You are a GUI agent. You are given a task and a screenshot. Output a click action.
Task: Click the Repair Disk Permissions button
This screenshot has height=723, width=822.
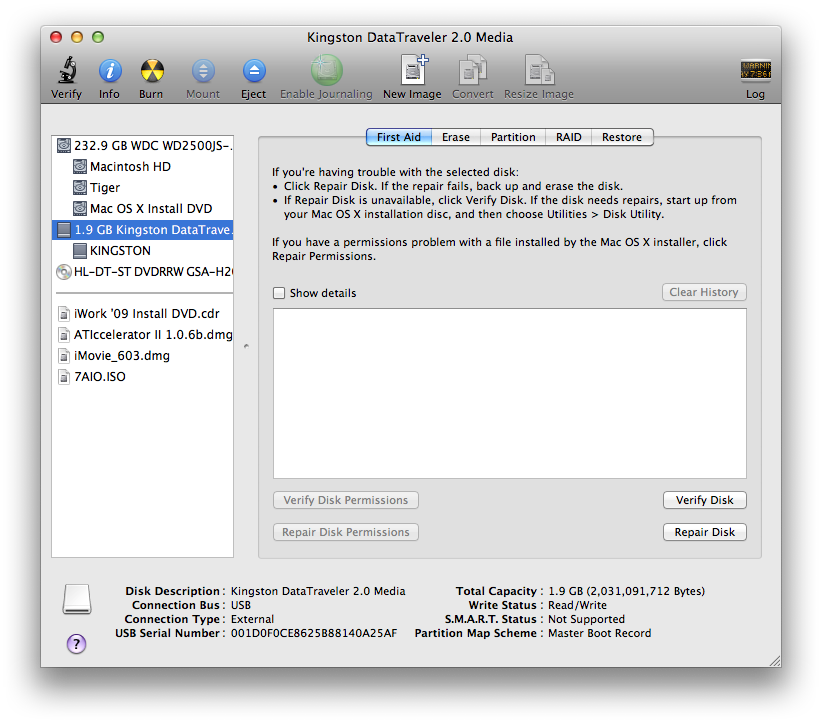(x=345, y=532)
